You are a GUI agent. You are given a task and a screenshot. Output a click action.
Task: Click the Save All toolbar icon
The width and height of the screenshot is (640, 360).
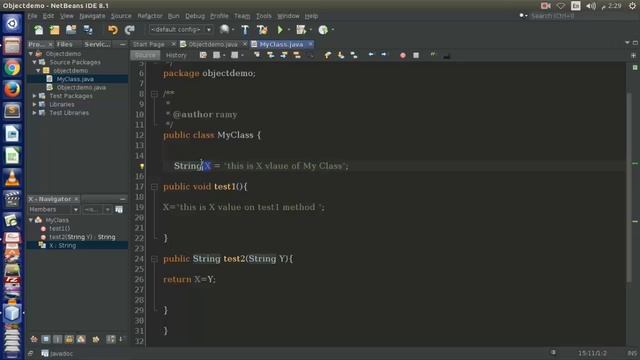[x=88, y=30]
